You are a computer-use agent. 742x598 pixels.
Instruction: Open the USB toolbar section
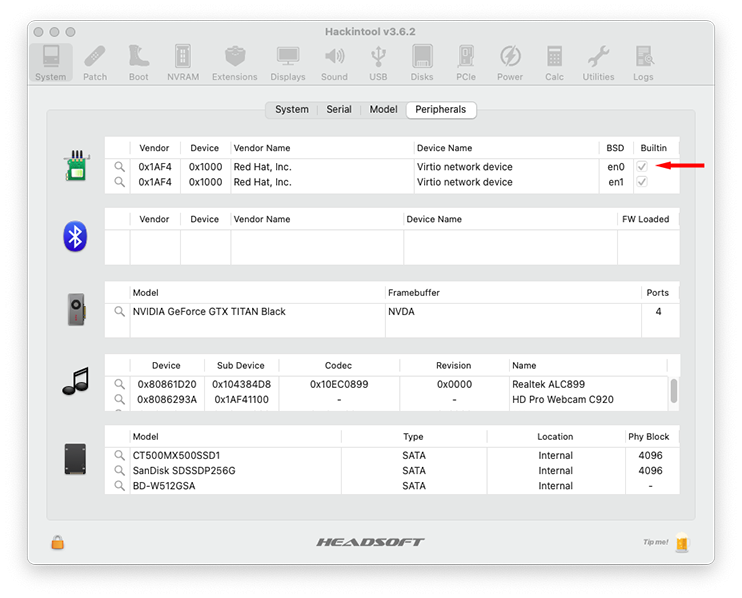tap(378, 63)
